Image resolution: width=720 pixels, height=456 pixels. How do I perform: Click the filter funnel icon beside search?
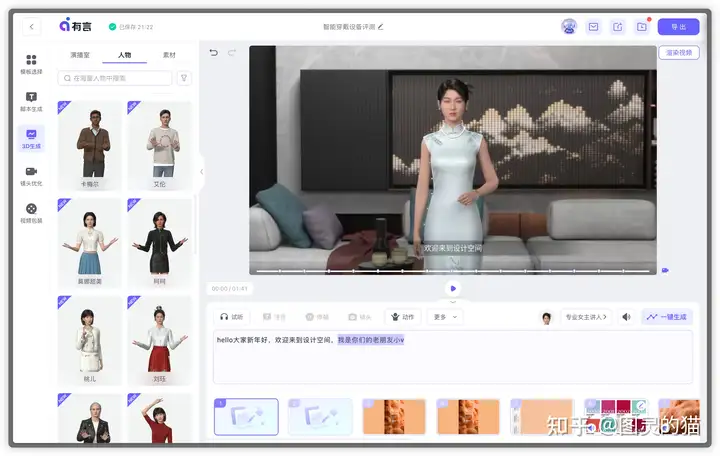coord(184,78)
